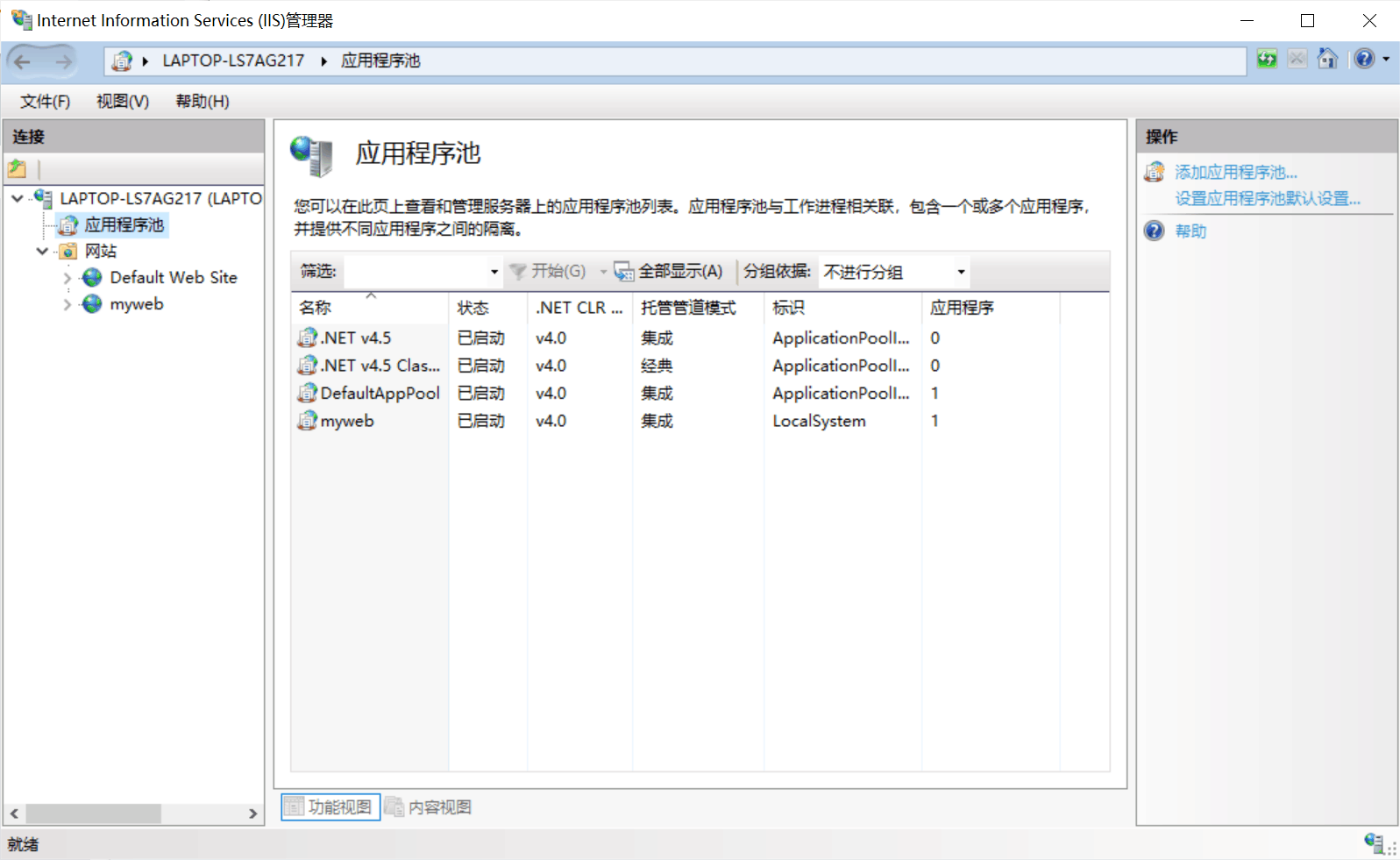1400x860 pixels.
Task: Click the back navigation arrow
Action: (23, 60)
